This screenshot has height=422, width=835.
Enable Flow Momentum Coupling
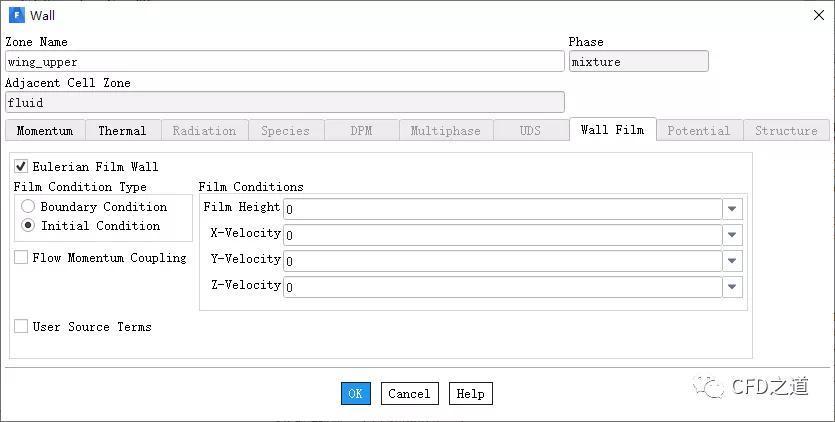(21, 258)
